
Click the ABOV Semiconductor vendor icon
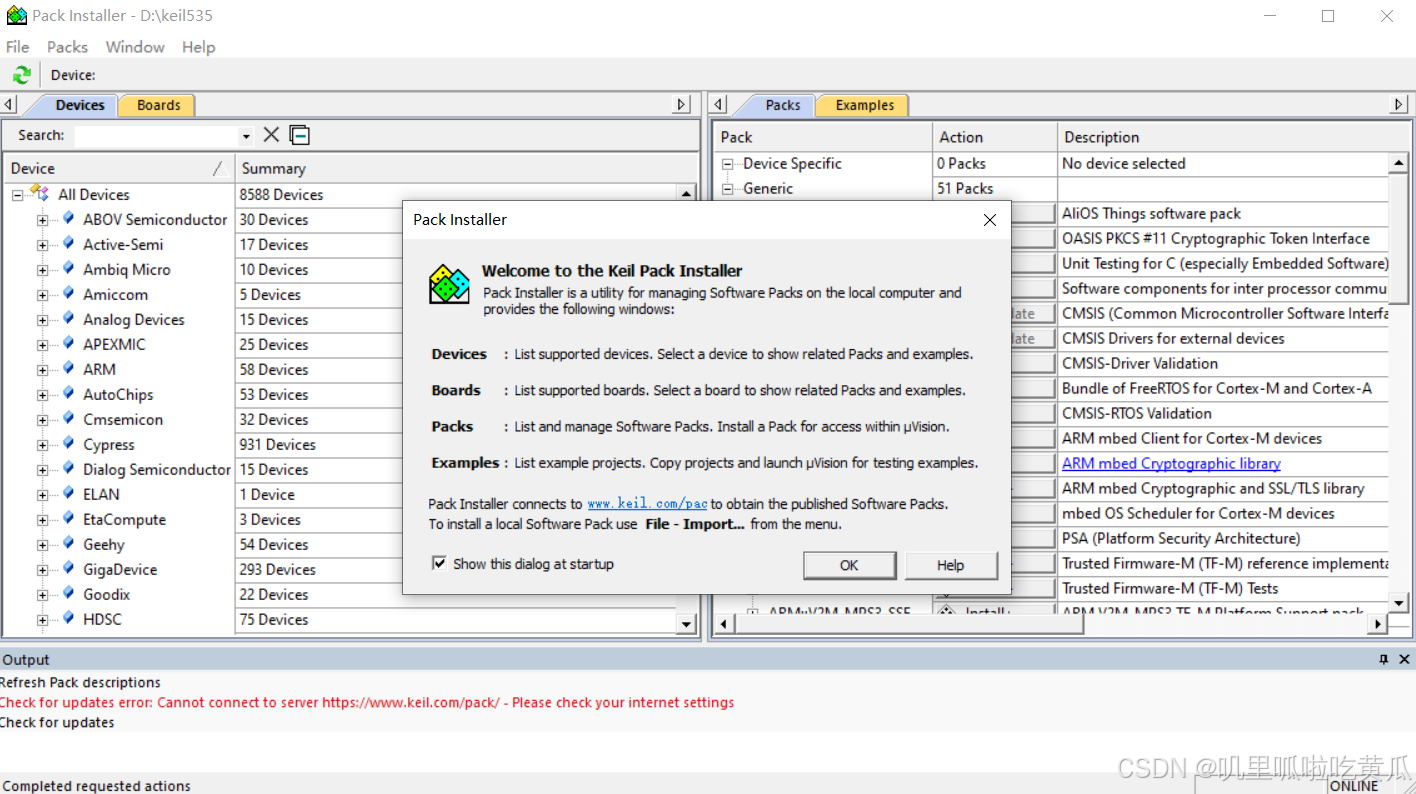point(68,218)
